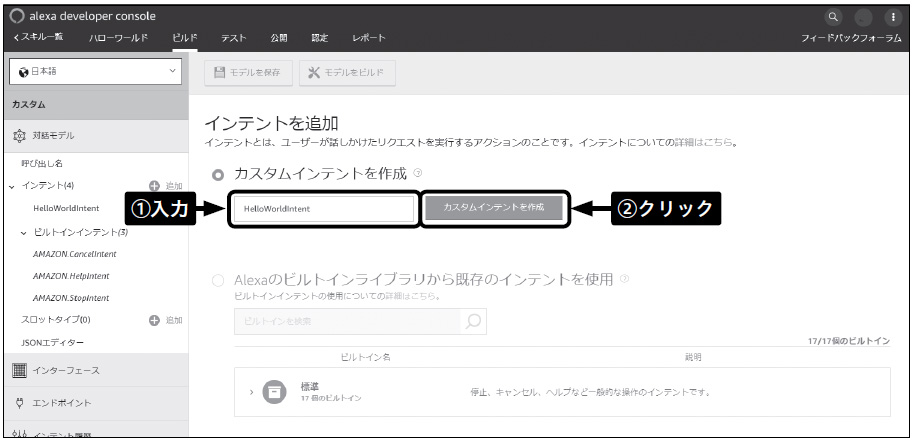Click the globe icon in language selector

[23, 72]
